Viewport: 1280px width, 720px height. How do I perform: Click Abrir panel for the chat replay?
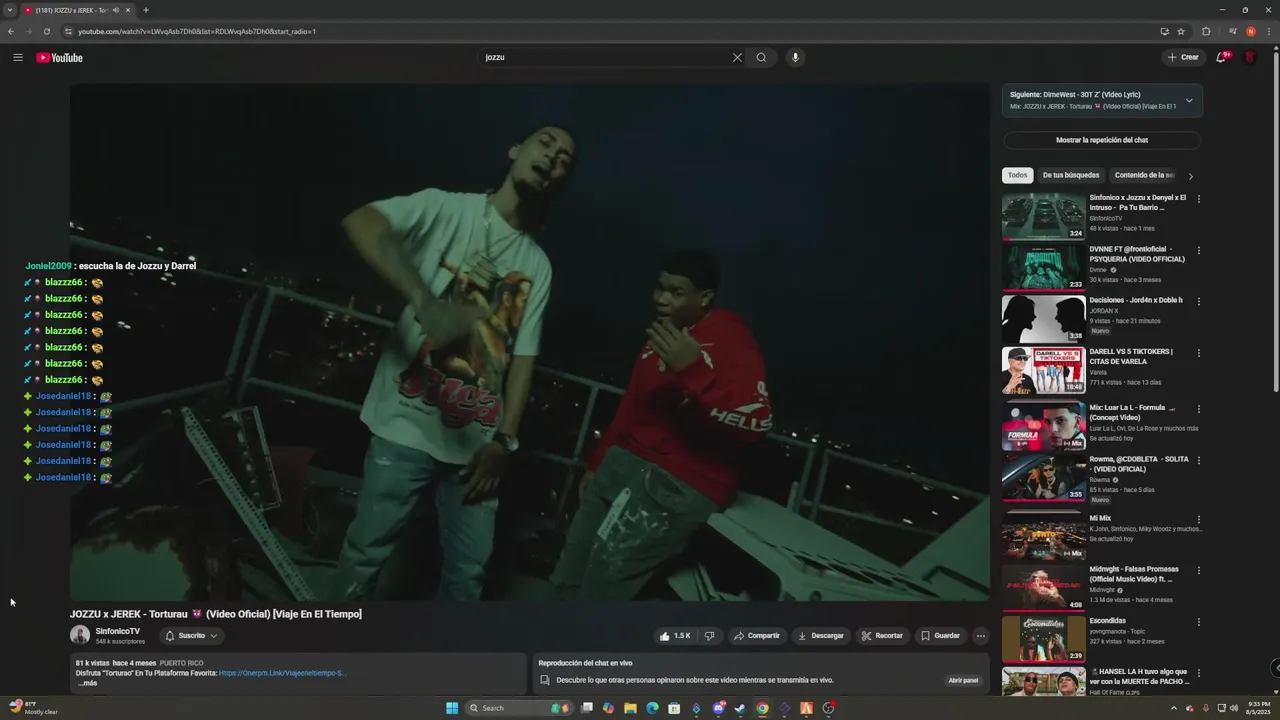[963, 680]
